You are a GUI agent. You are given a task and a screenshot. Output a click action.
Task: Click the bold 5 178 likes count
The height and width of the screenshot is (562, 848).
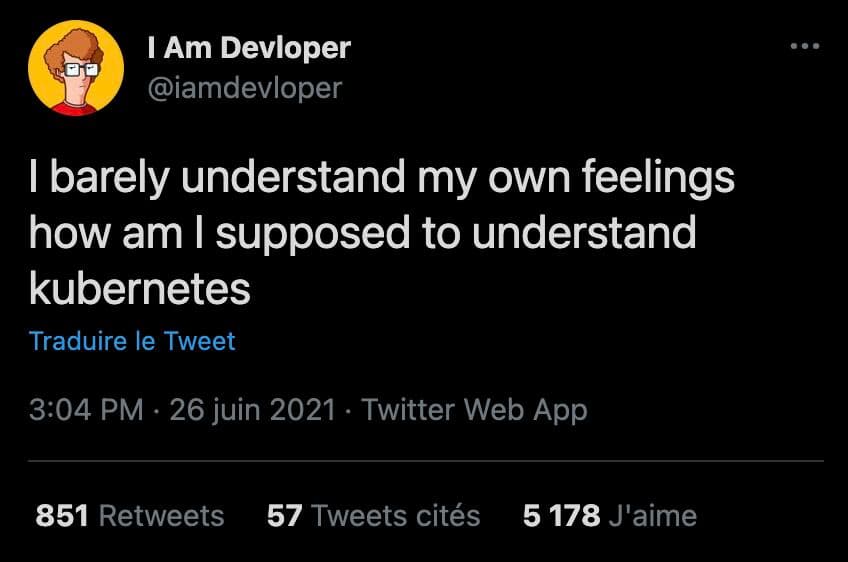coord(561,515)
